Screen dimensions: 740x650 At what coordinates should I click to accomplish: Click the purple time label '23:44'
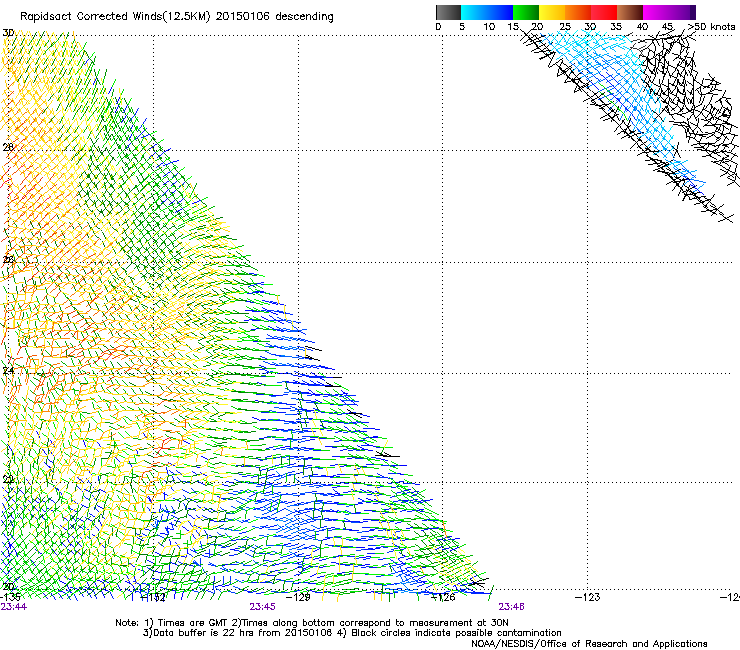coord(14,607)
